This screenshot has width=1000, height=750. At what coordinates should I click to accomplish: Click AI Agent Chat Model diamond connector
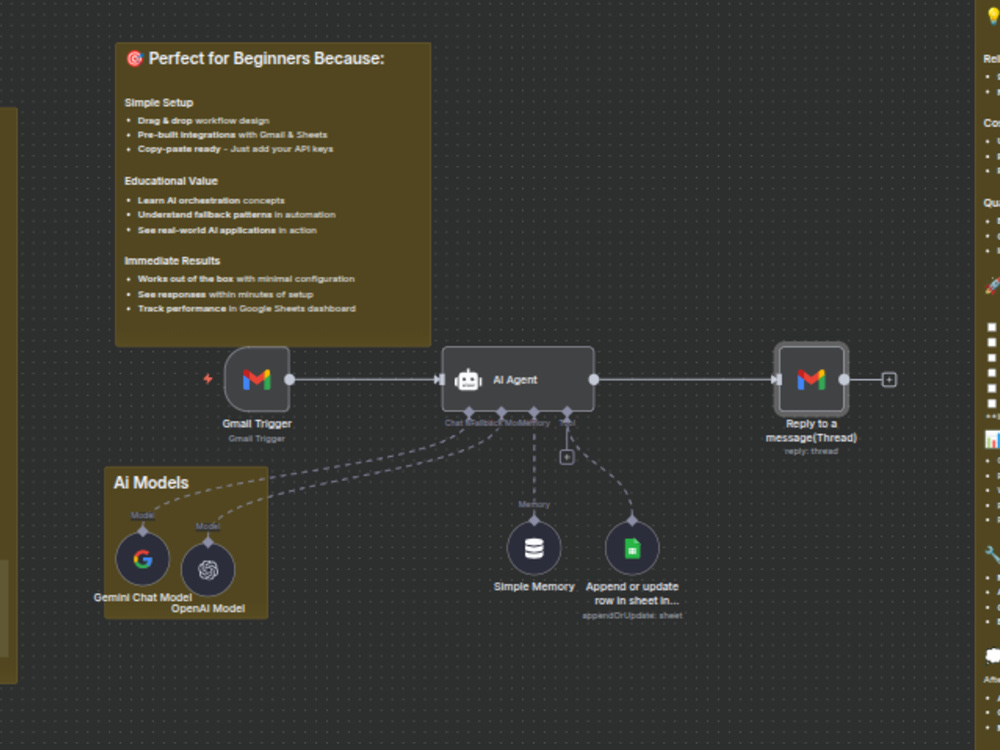coord(469,412)
